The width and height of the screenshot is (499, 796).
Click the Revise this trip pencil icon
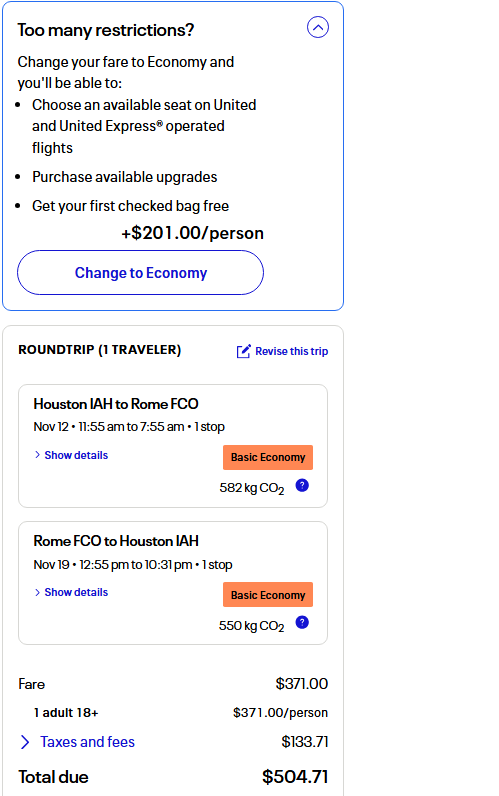click(243, 351)
